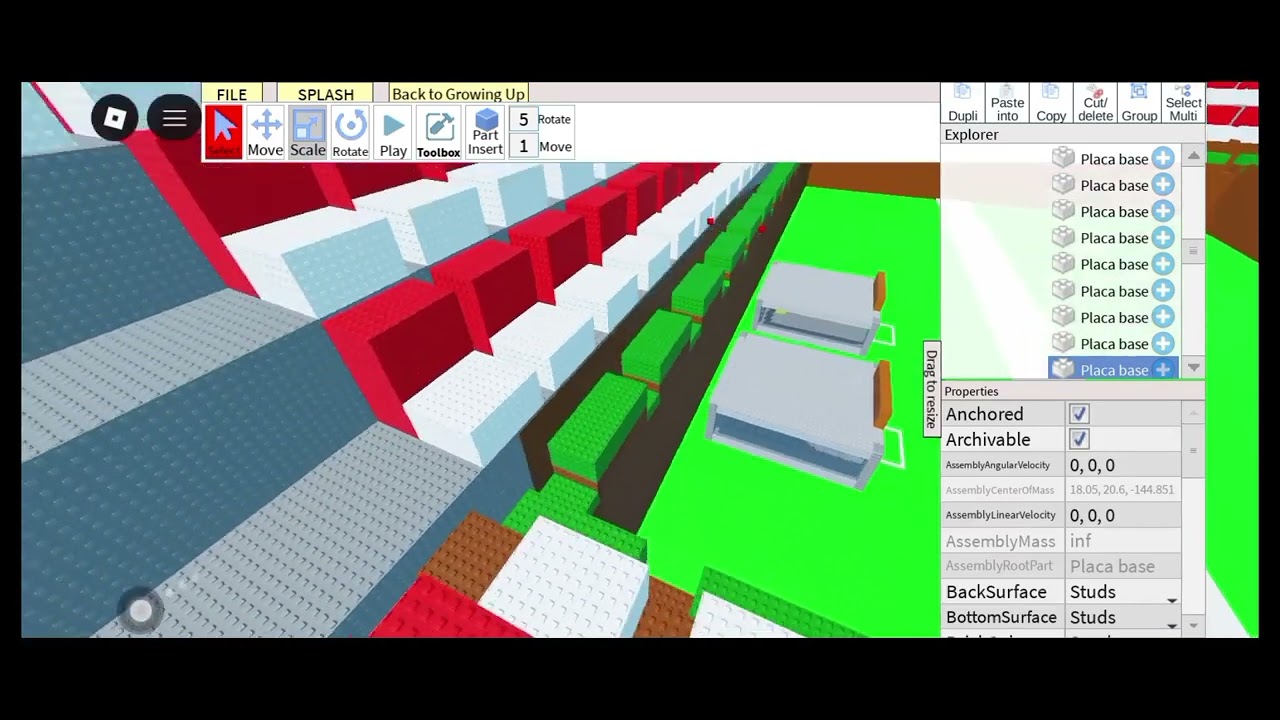The width and height of the screenshot is (1280, 720).
Task: Group the selected parts
Action: (1139, 104)
